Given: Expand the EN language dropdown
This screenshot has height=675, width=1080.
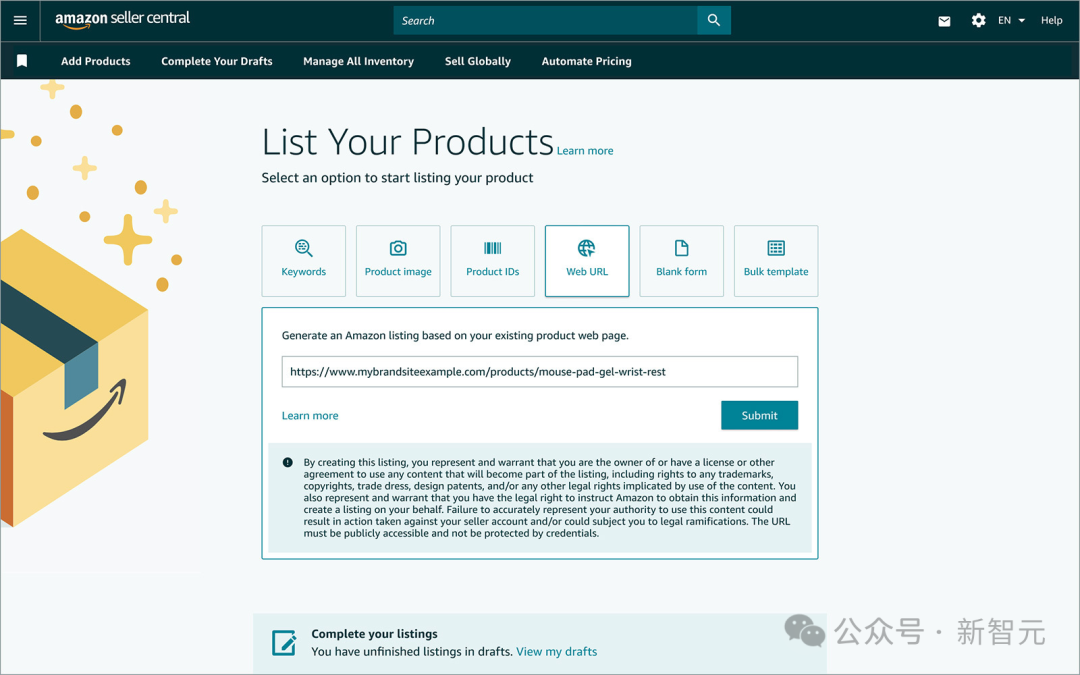Looking at the screenshot, I should (x=1011, y=21).
